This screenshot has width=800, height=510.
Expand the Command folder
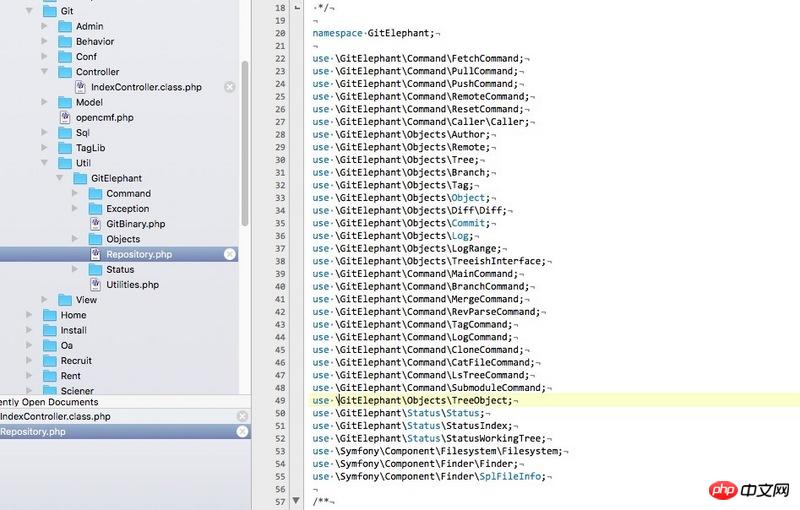coord(75,193)
